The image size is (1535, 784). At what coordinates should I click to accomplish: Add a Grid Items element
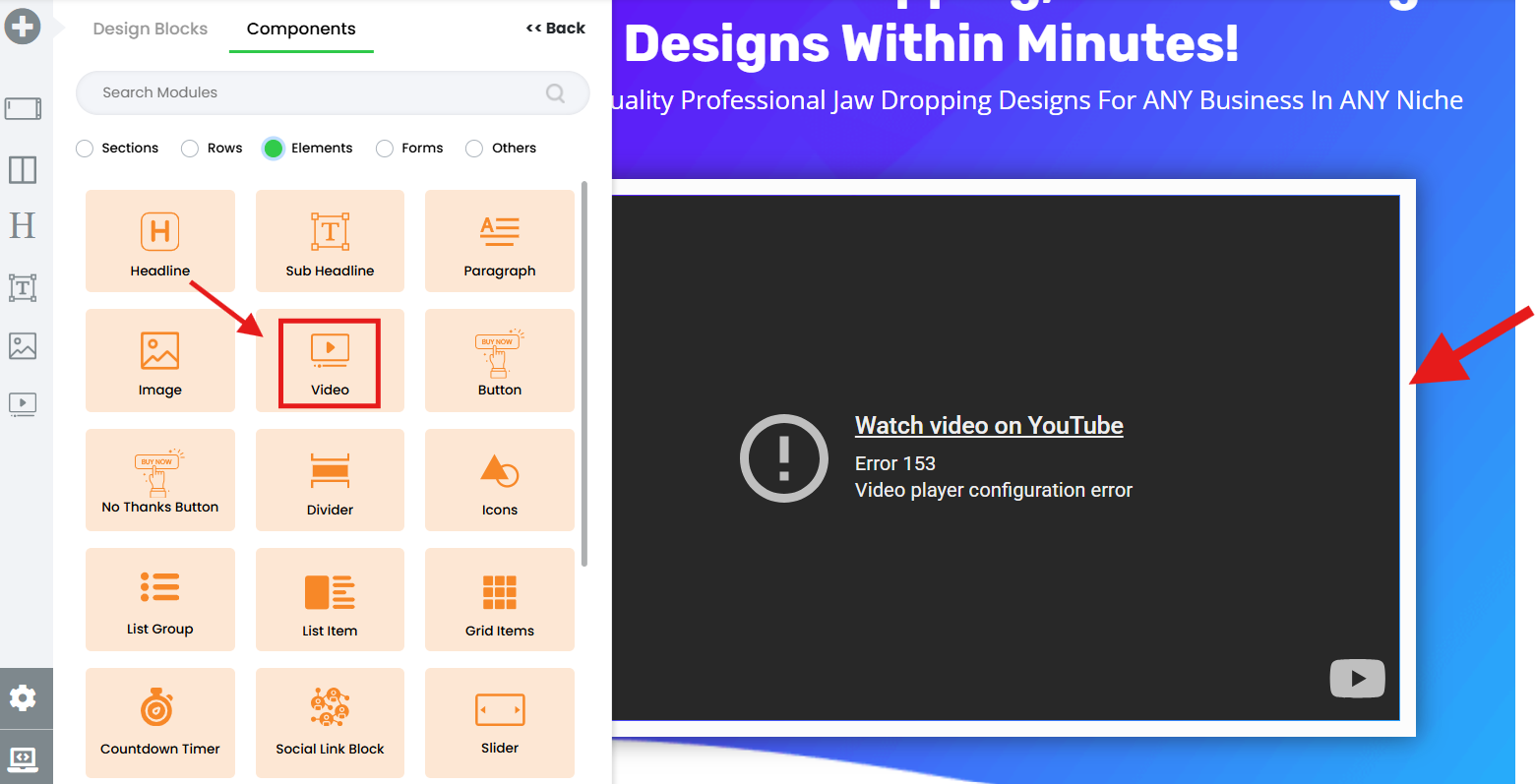click(500, 599)
